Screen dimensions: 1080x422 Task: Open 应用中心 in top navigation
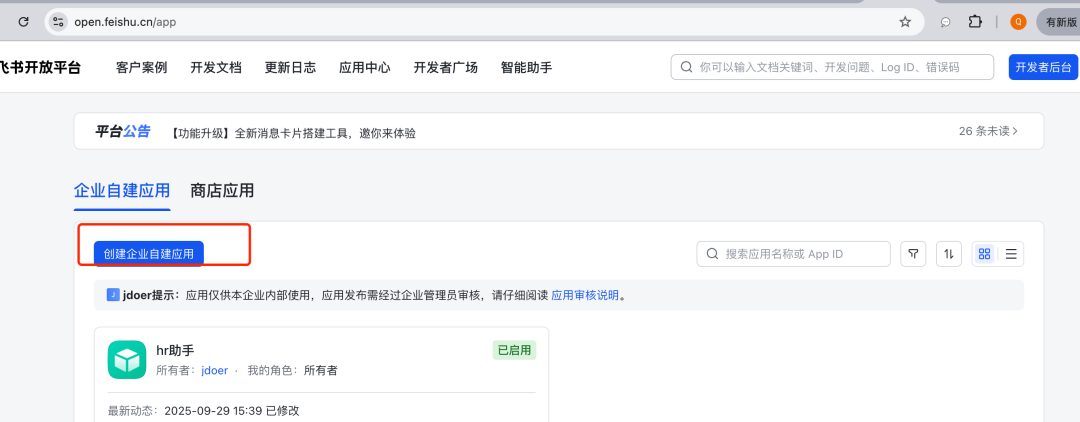point(364,67)
